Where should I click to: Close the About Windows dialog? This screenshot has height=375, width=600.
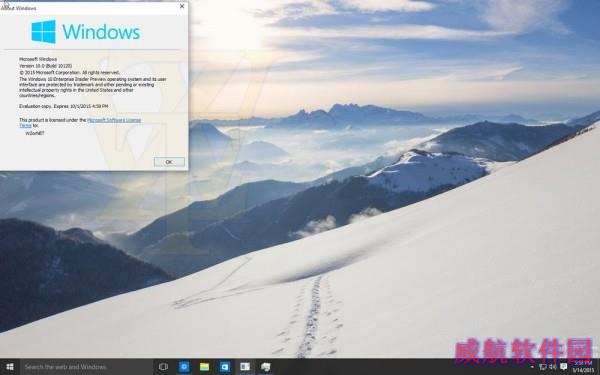click(x=182, y=6)
